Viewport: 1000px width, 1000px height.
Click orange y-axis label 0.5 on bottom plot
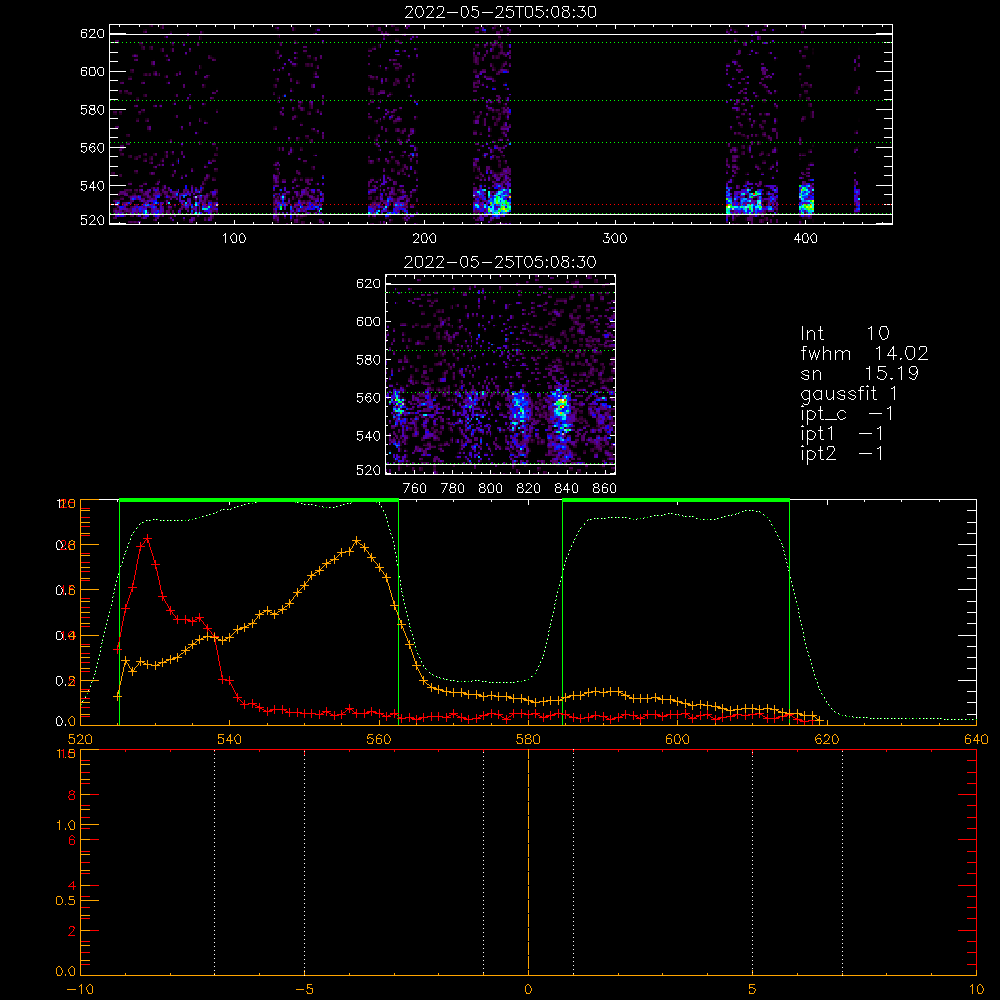(x=66, y=901)
